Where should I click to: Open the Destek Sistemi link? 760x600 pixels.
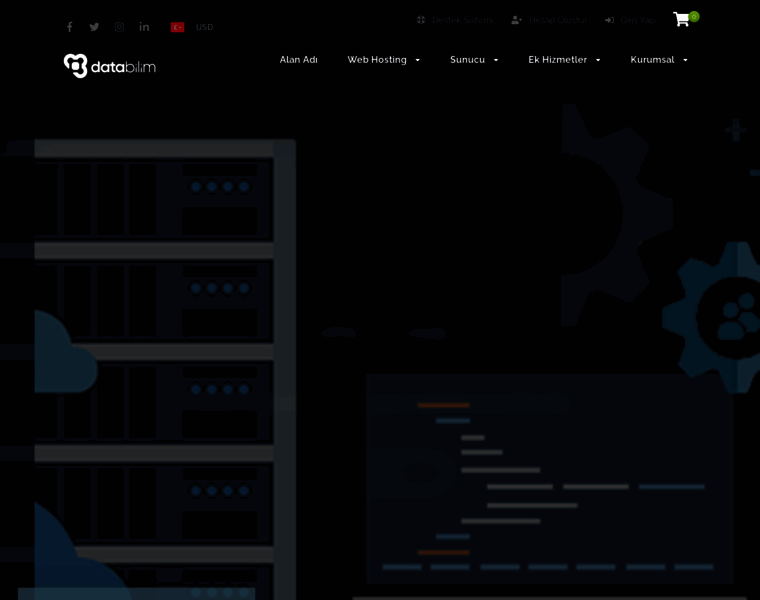pyautogui.click(x=463, y=20)
